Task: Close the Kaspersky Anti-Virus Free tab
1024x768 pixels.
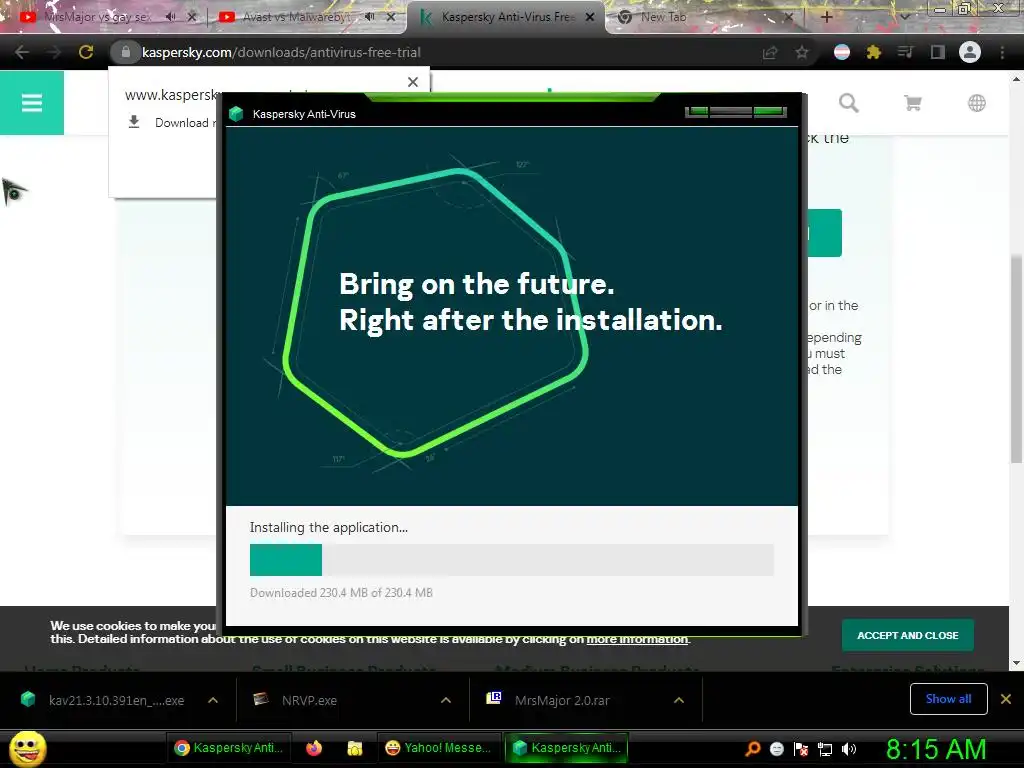Action: (x=590, y=17)
